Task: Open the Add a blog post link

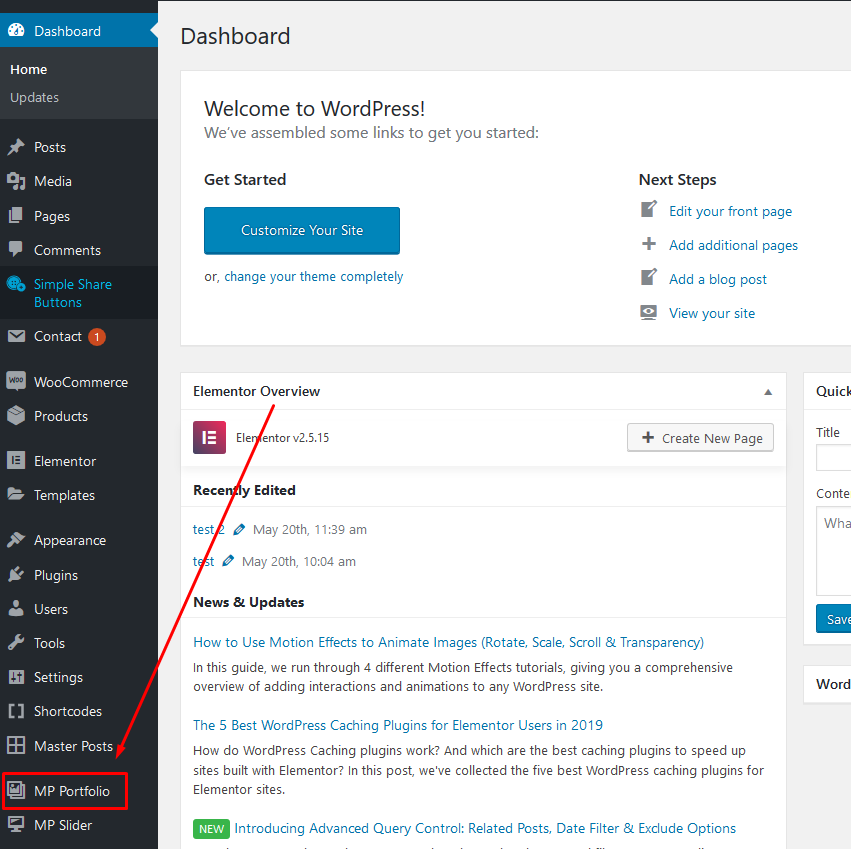Action: click(718, 279)
